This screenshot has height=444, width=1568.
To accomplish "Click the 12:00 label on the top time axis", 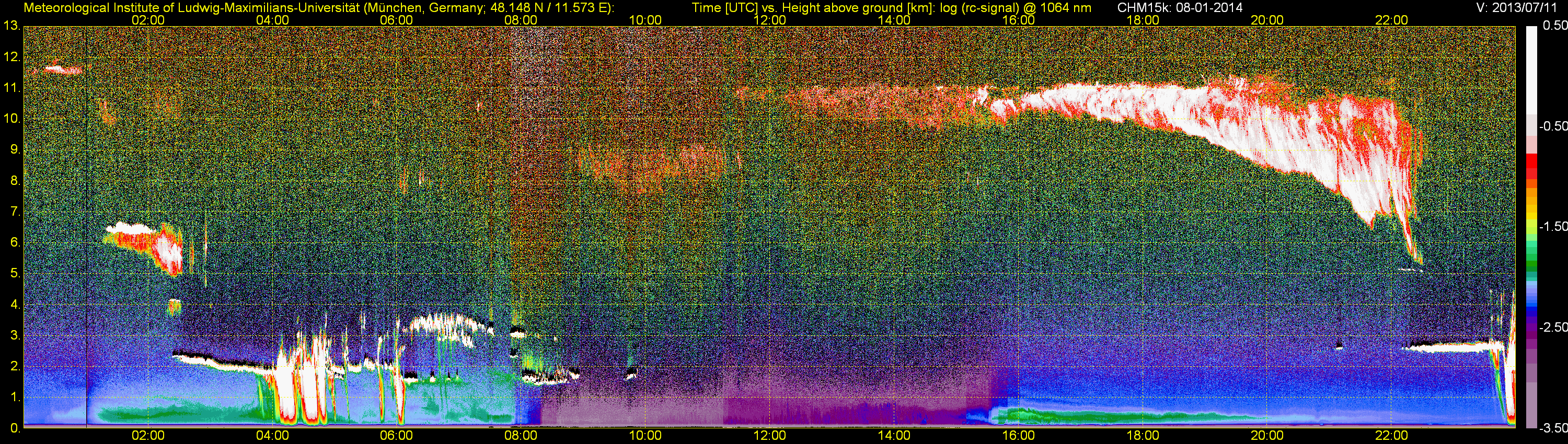I will (x=769, y=20).
